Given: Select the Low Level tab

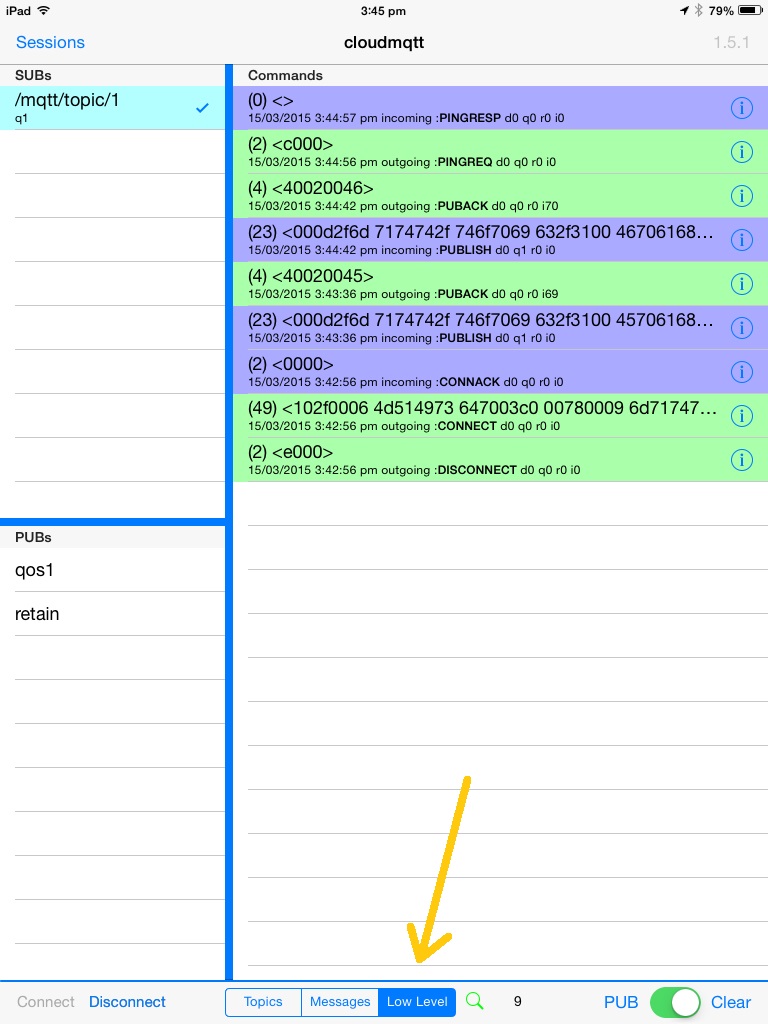Looking at the screenshot, I should point(417,1002).
